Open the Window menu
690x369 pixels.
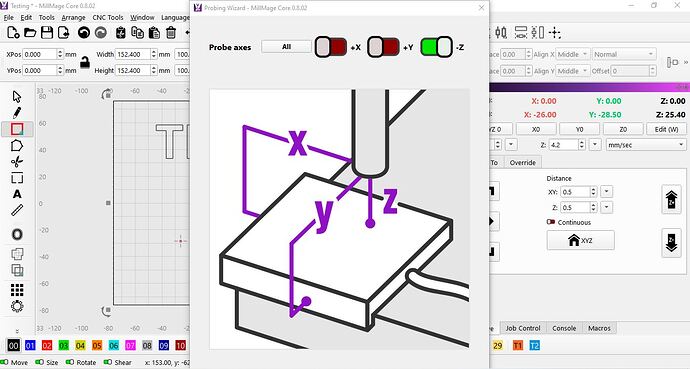pyautogui.click(x=142, y=18)
